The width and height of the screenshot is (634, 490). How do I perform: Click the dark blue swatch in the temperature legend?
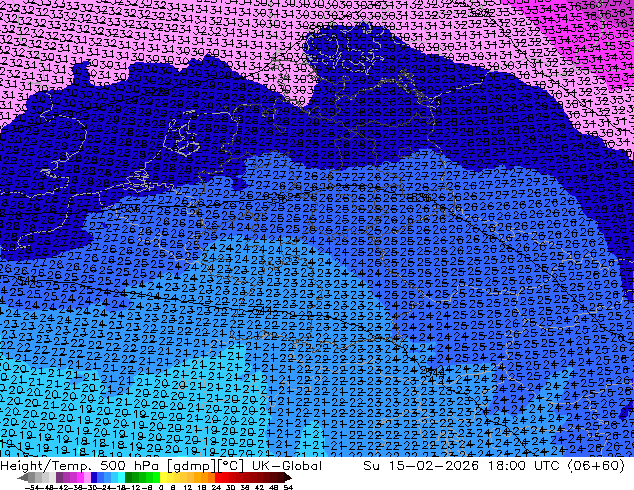(x=94, y=478)
